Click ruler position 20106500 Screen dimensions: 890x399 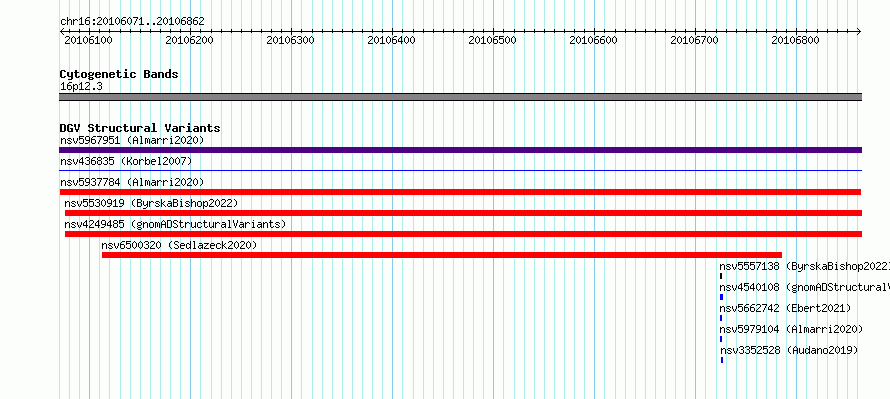point(492,40)
